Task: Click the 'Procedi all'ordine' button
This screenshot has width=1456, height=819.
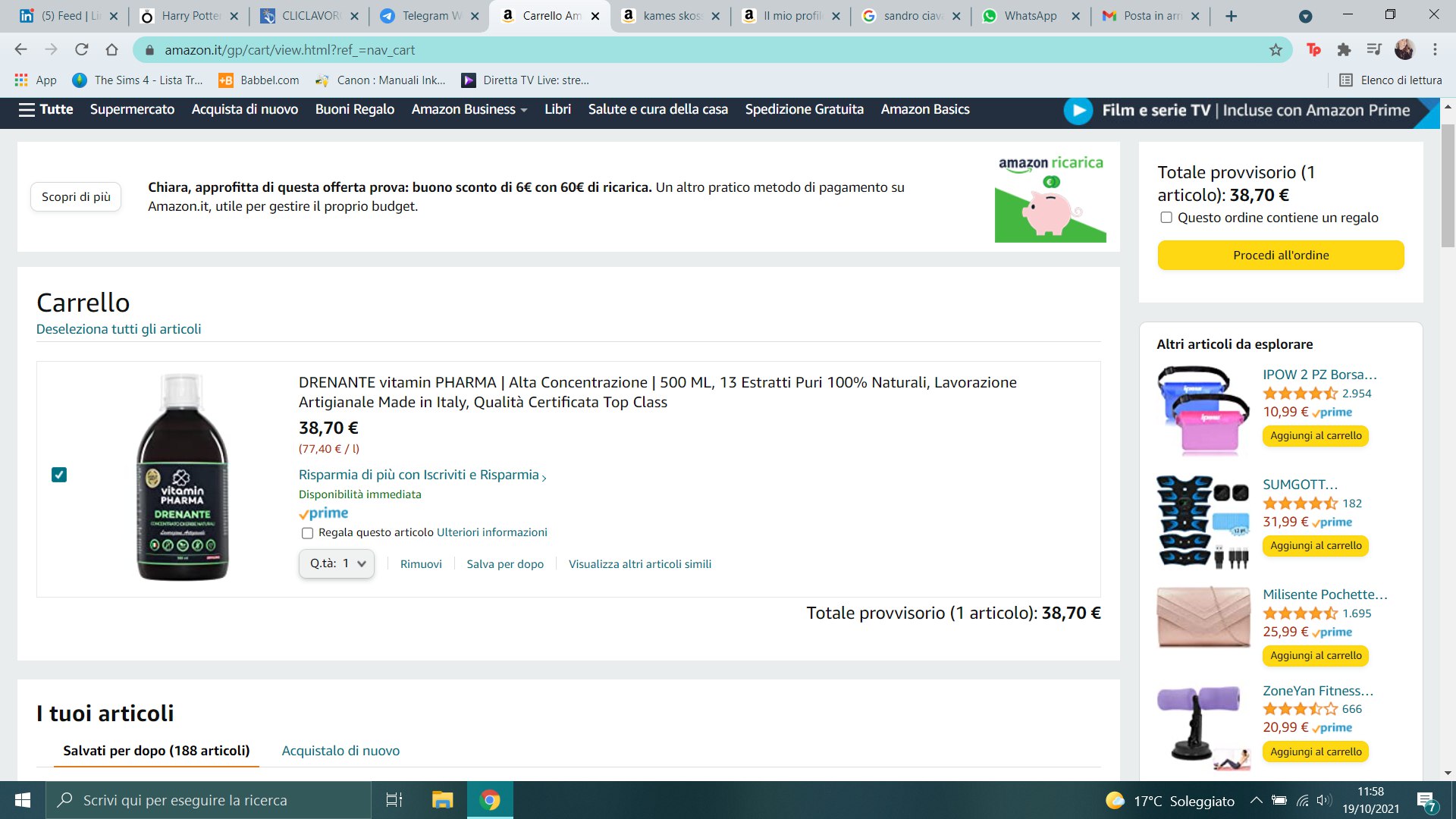Action: [1280, 255]
